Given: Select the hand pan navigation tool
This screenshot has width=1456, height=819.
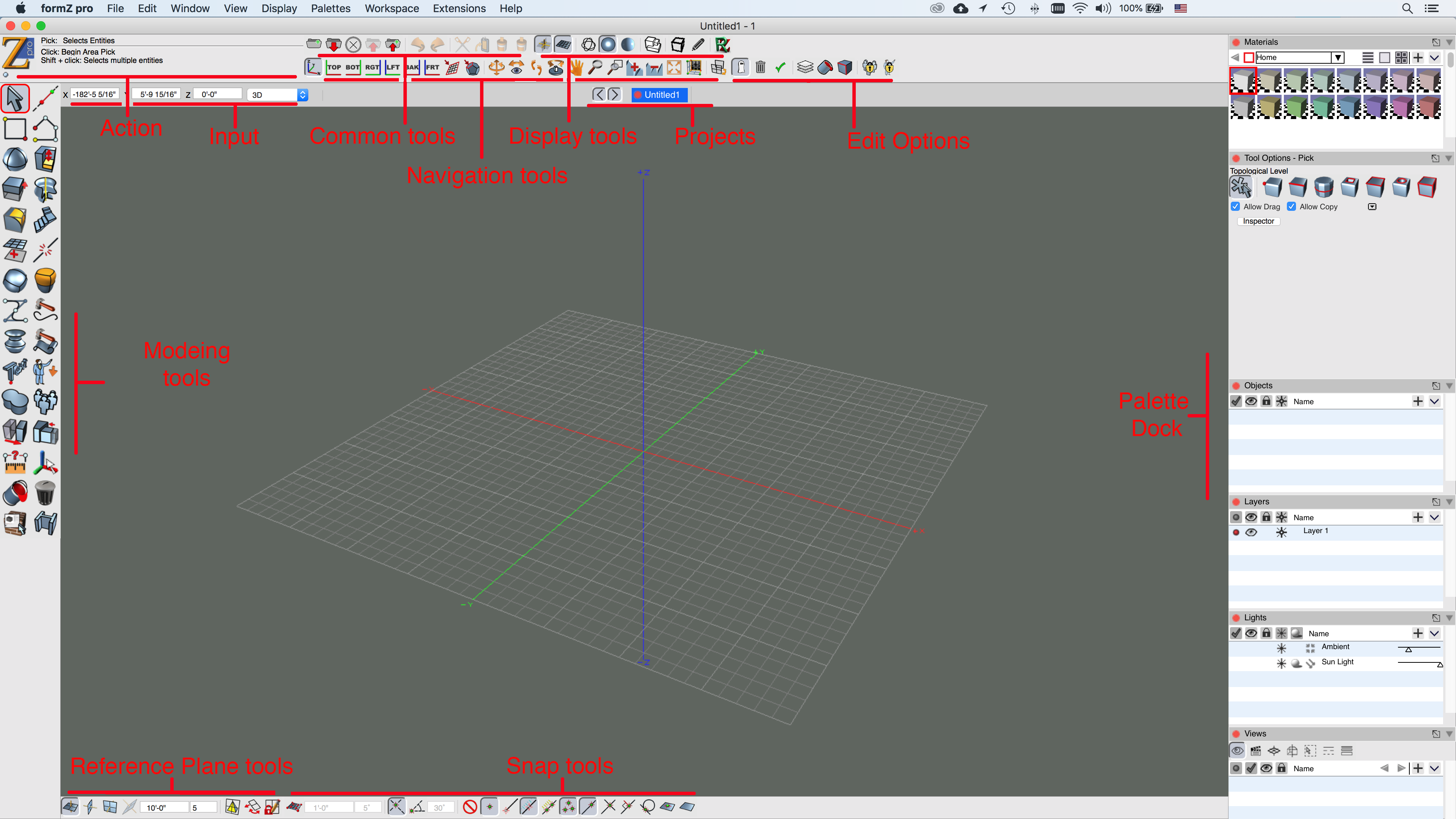Looking at the screenshot, I should pos(576,67).
